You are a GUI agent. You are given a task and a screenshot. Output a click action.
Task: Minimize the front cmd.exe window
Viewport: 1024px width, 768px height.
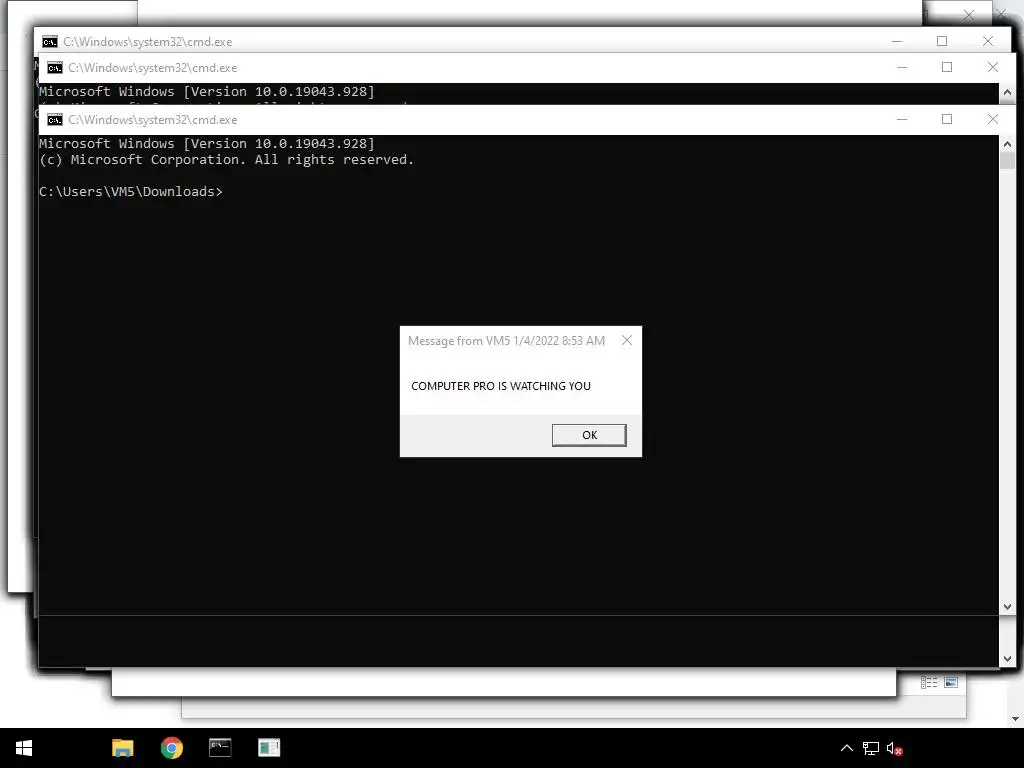click(x=902, y=120)
